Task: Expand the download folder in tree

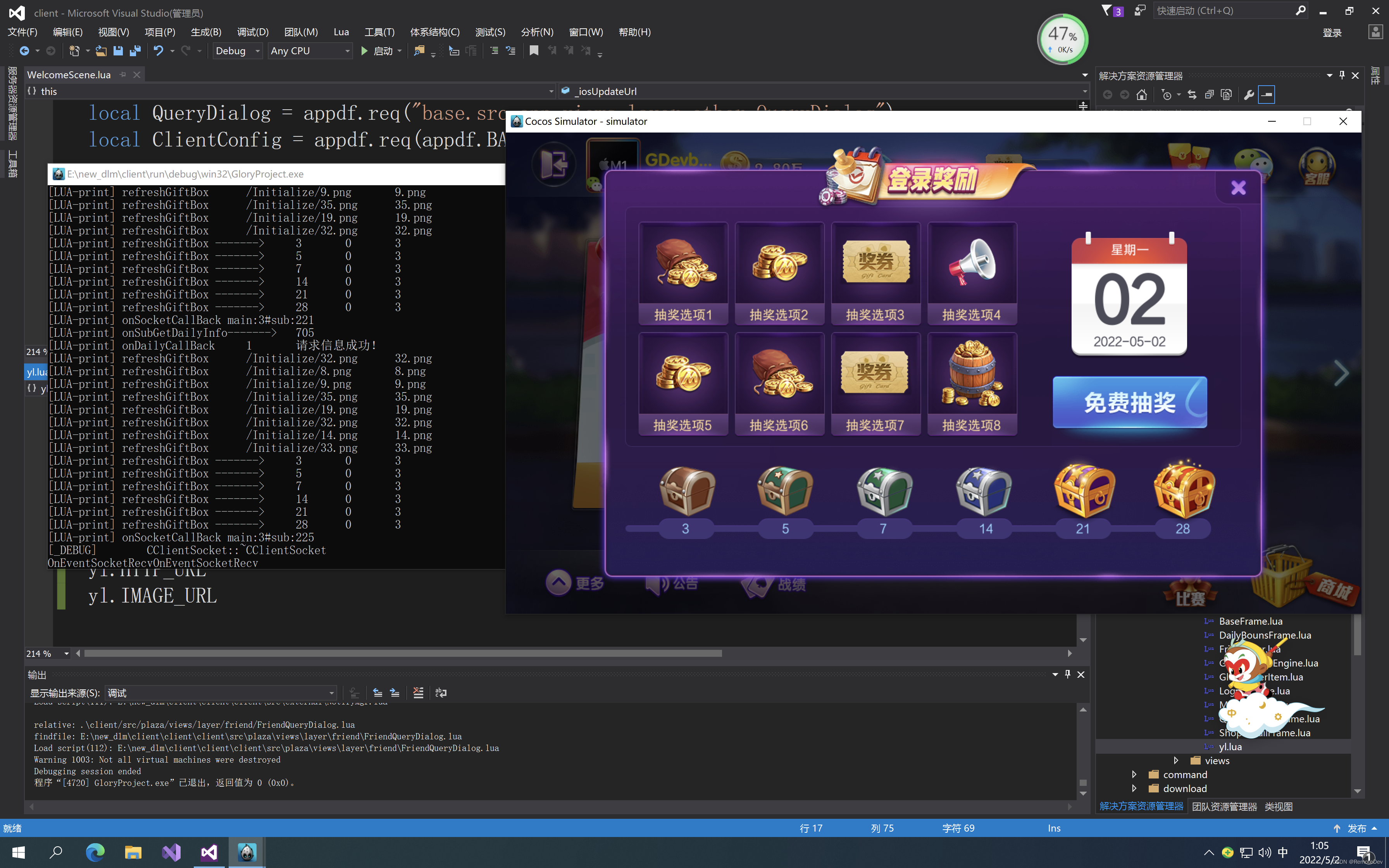Action: (1134, 789)
